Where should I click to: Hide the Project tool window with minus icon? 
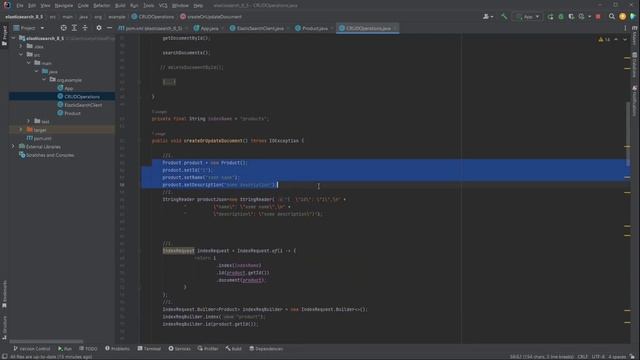pos(109,28)
